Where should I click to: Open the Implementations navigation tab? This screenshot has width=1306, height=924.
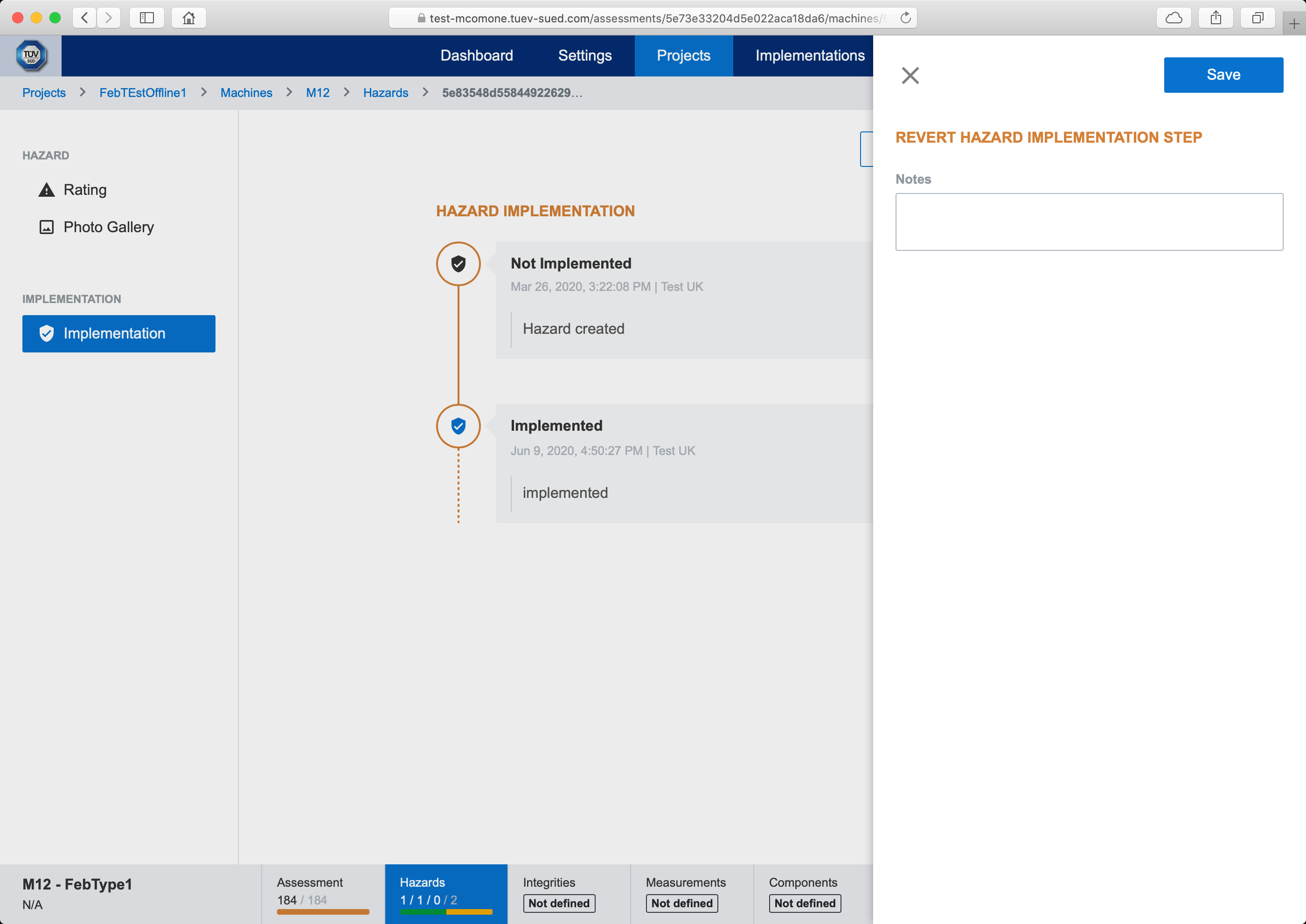(x=810, y=56)
